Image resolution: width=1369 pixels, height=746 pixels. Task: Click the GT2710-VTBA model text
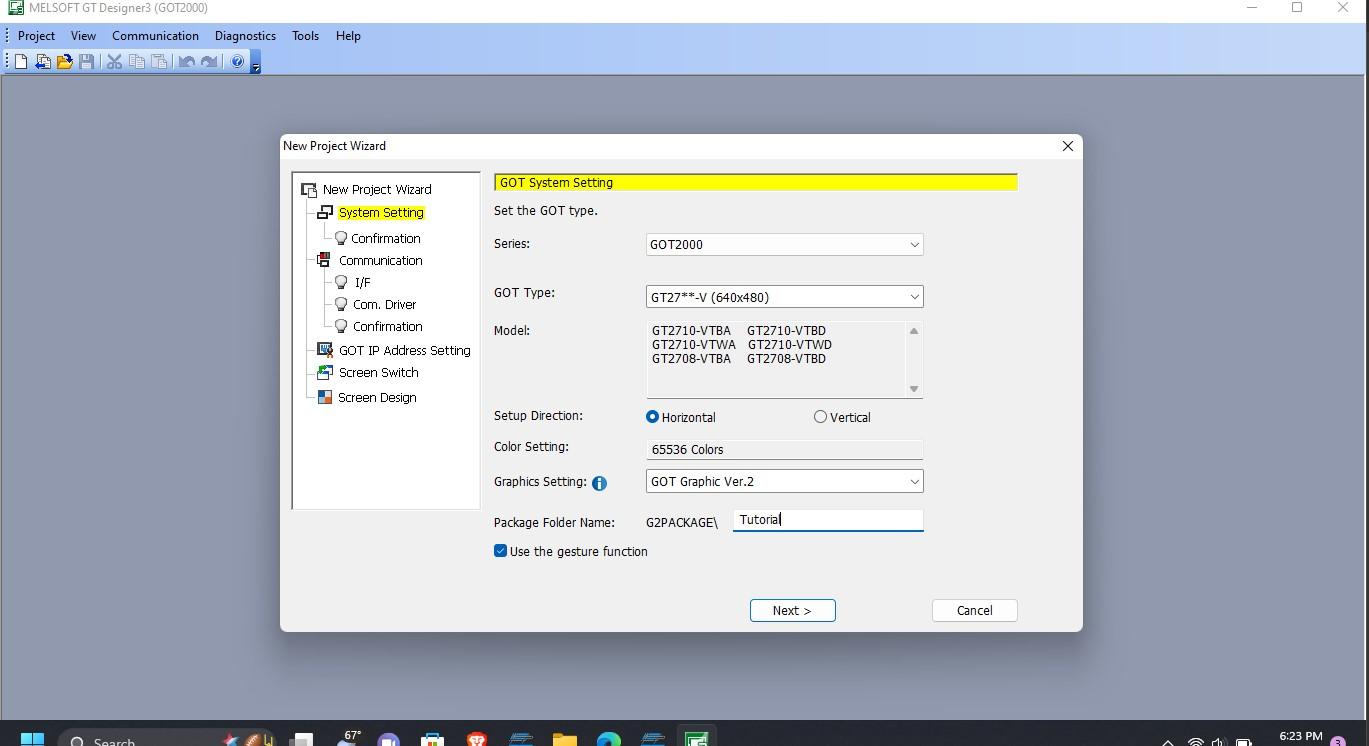coord(691,330)
